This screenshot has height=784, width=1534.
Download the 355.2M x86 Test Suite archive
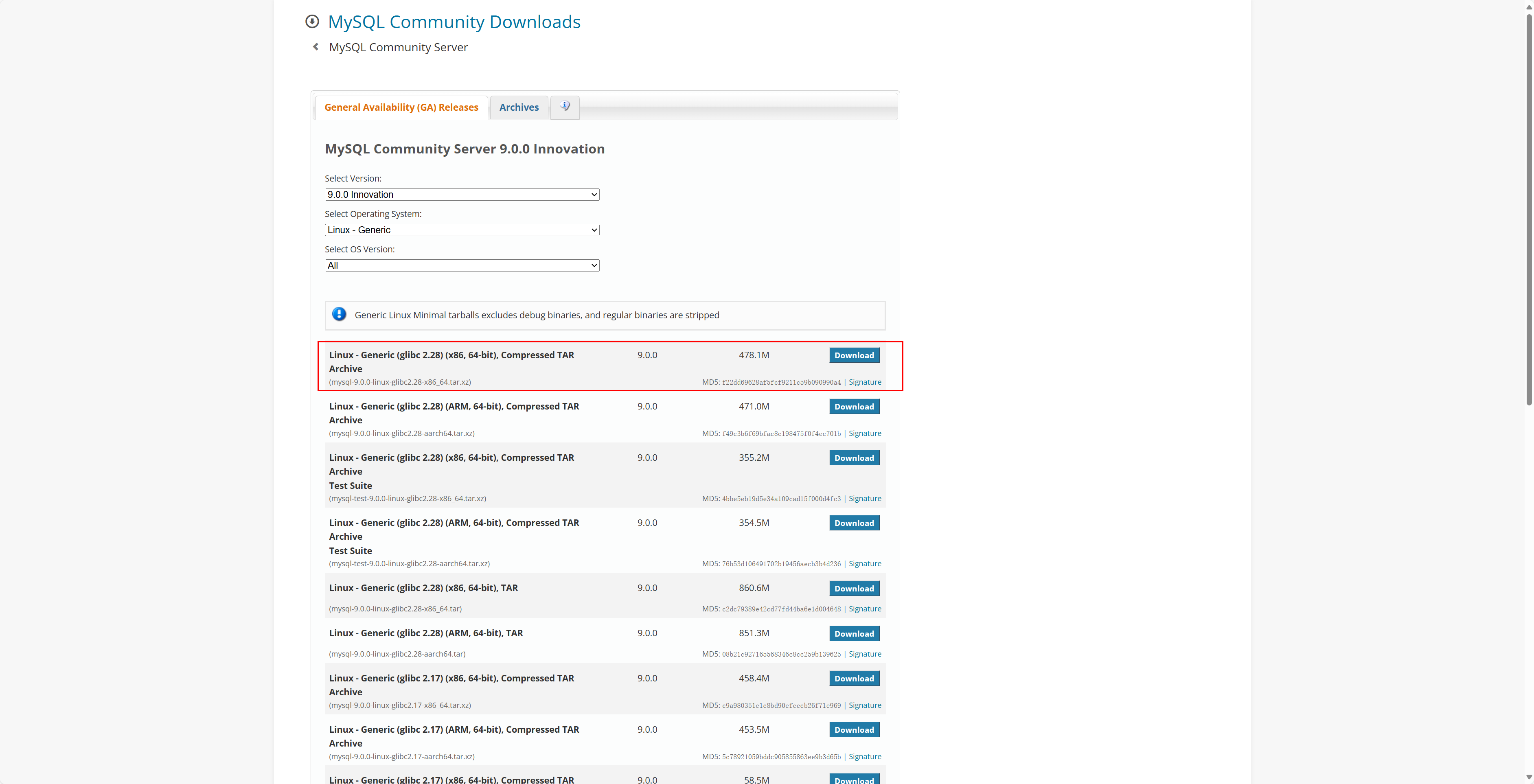(x=853, y=458)
